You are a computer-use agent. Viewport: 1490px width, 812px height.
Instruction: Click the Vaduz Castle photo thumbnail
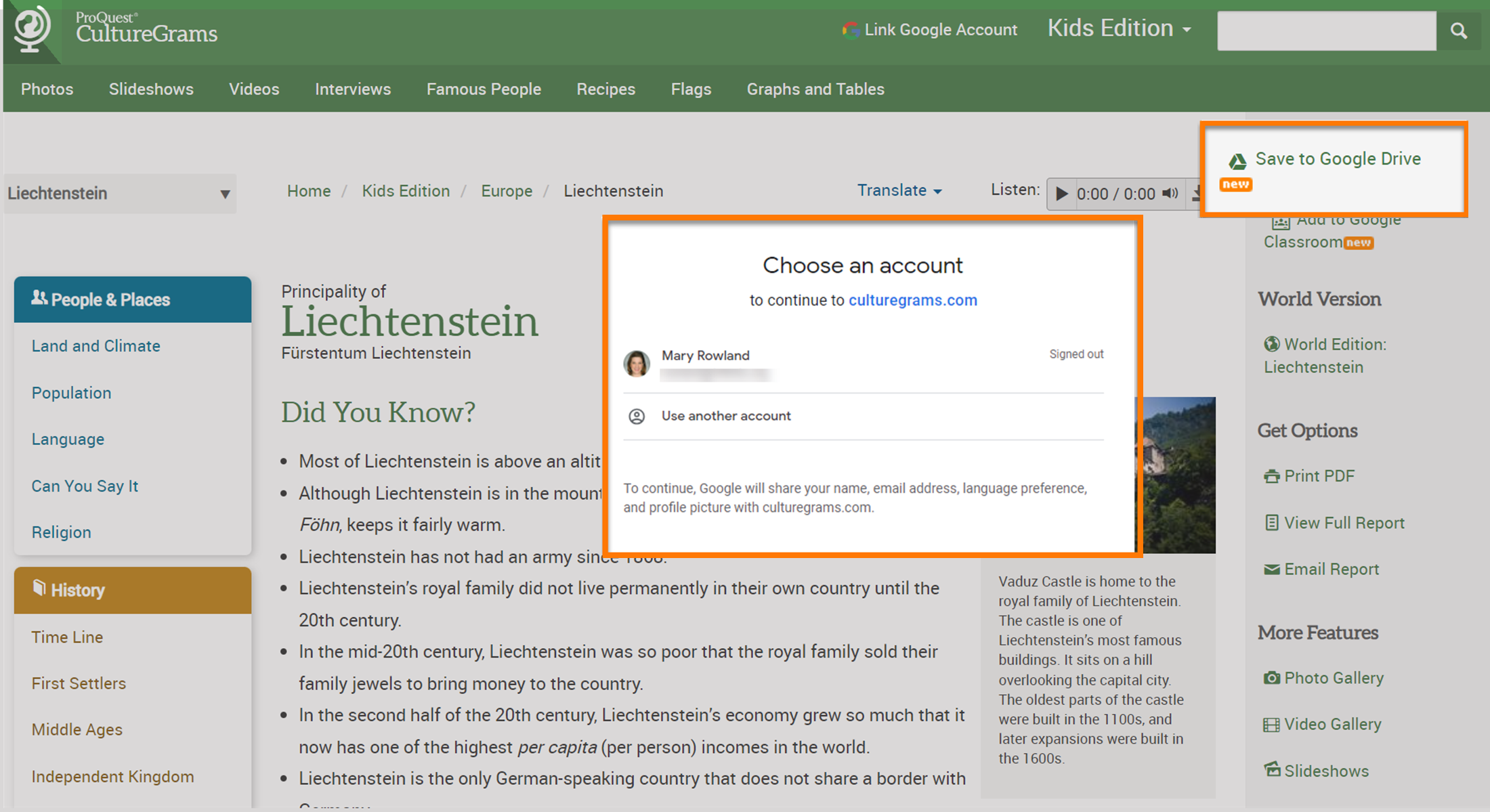1179,475
